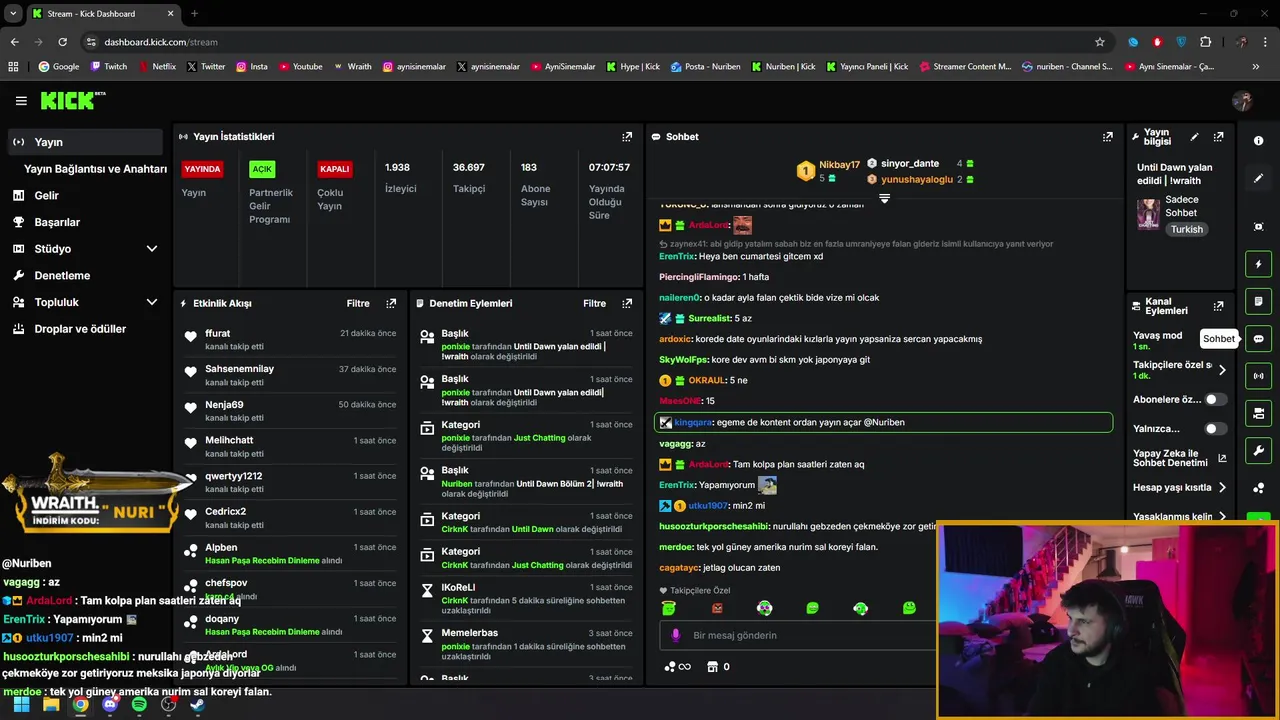The image size is (1280, 720).
Task: Show more bookmarks with the double-arrow
Action: point(1256,67)
